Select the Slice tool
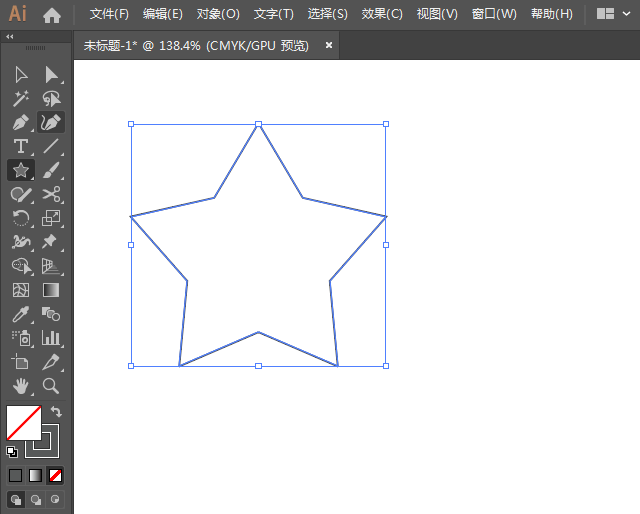The image size is (640, 514). (51, 362)
